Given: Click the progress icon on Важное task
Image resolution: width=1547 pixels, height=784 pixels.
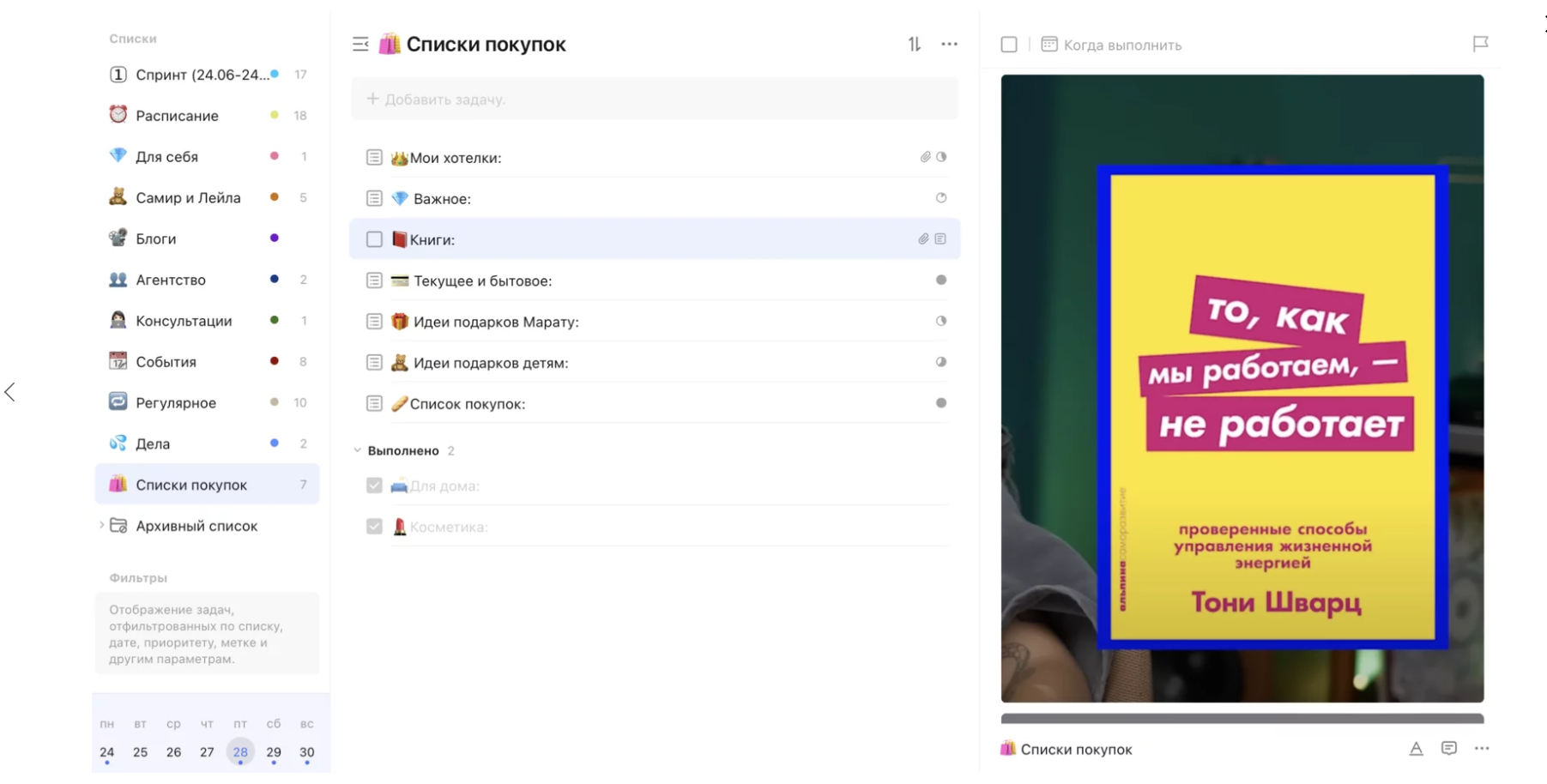Looking at the screenshot, I should point(941,198).
